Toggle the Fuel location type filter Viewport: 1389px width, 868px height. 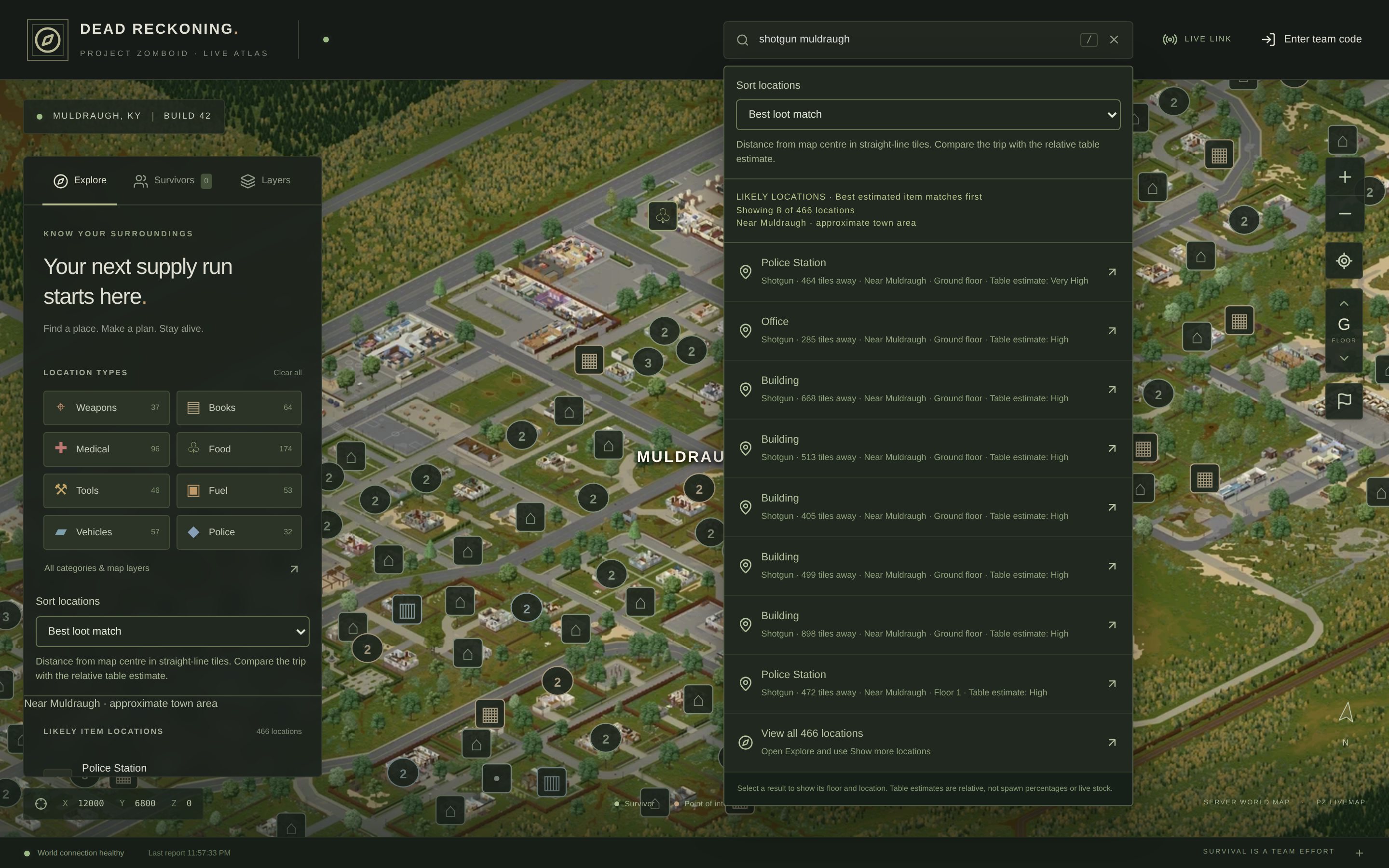pos(239,490)
